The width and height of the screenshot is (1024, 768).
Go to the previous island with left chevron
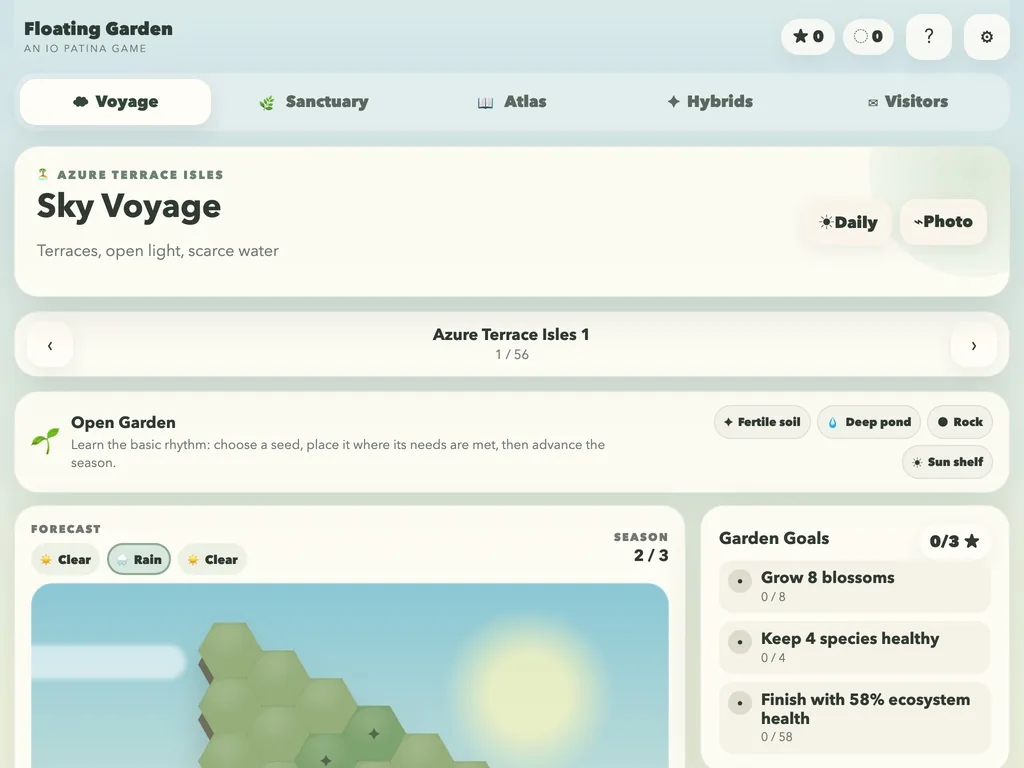pyautogui.click(x=50, y=345)
